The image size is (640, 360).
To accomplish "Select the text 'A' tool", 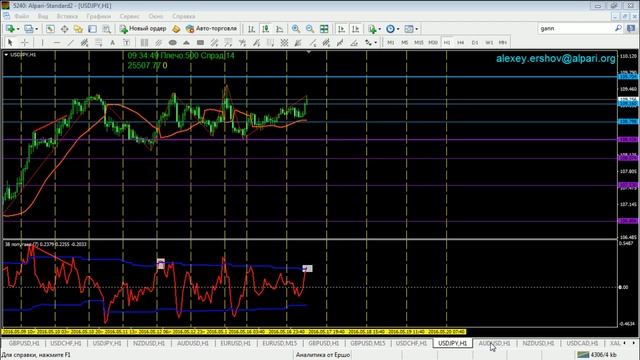I will coord(112,42).
